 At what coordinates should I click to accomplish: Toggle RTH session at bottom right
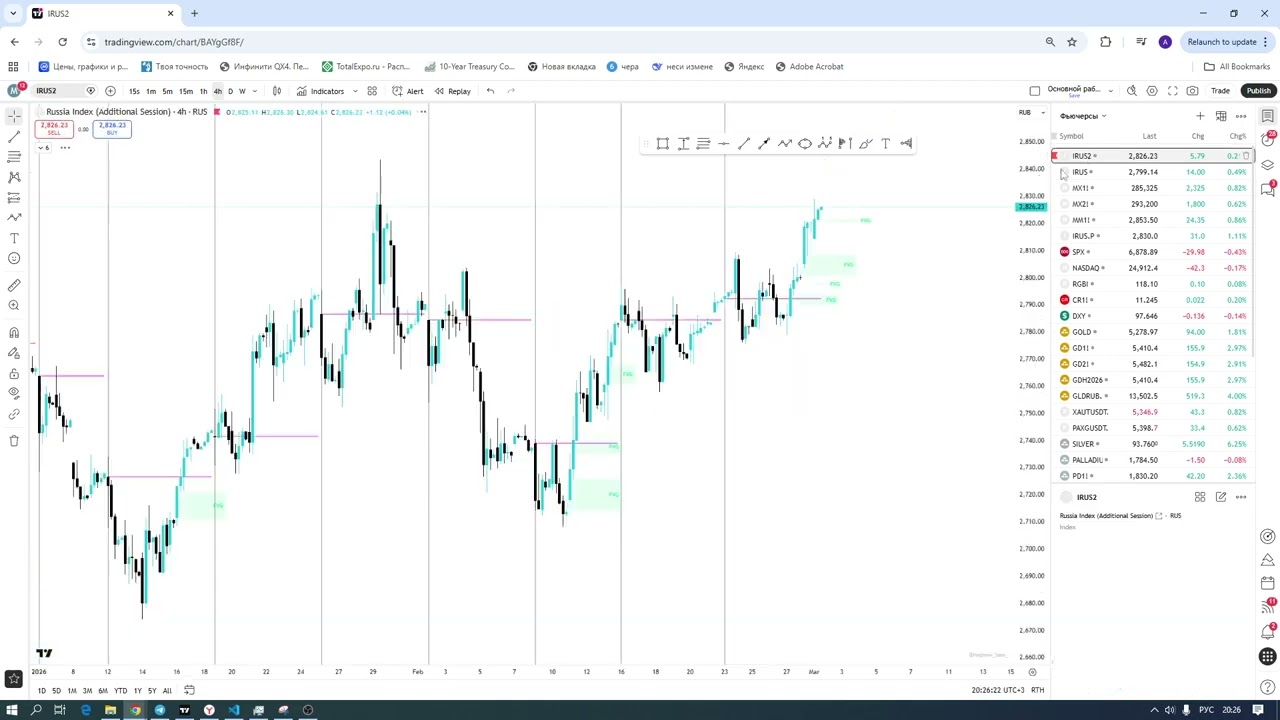[x=1038, y=690]
